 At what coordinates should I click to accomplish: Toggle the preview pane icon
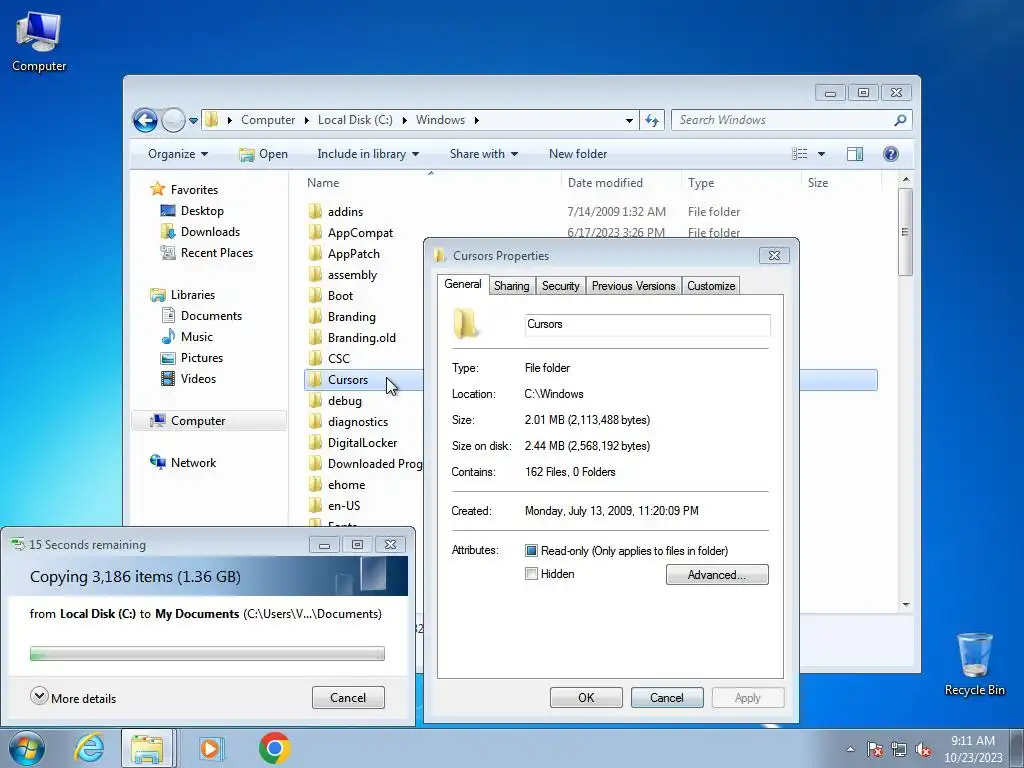[x=855, y=154]
